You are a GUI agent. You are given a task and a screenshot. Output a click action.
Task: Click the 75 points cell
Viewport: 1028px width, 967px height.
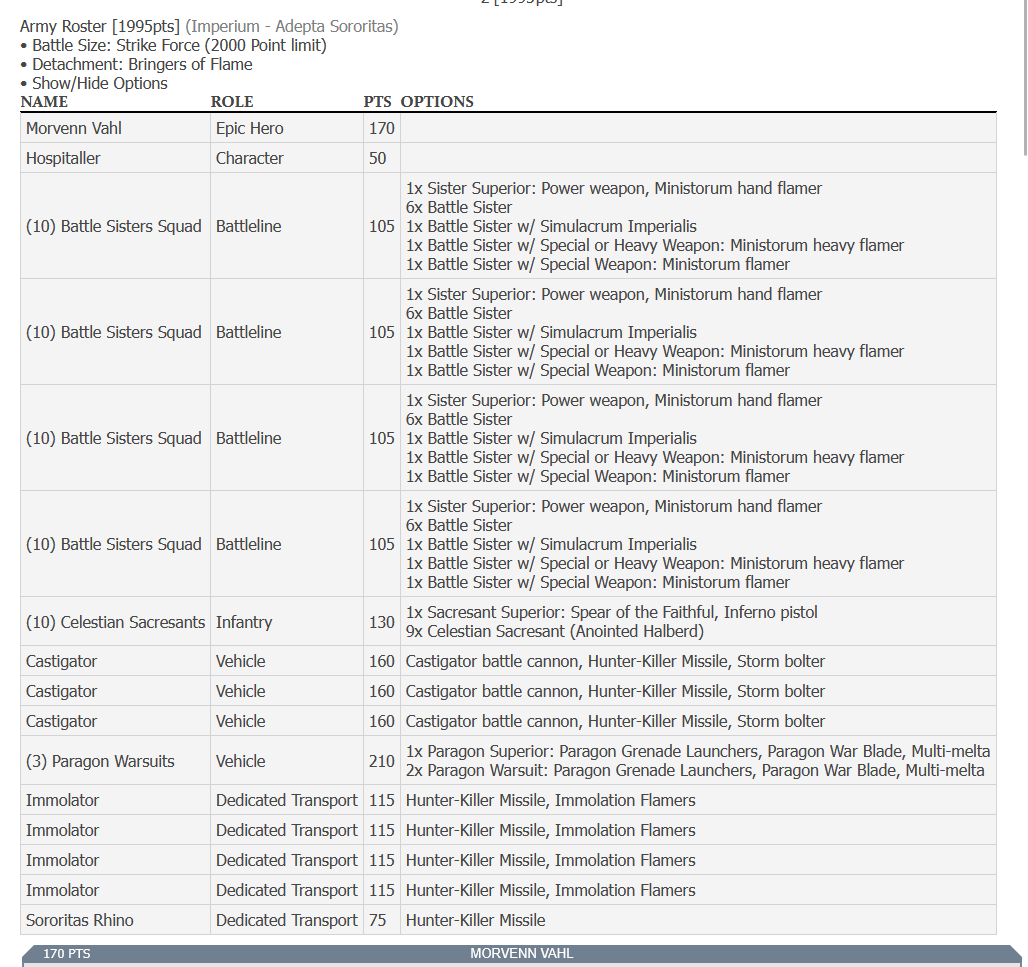[x=382, y=920]
